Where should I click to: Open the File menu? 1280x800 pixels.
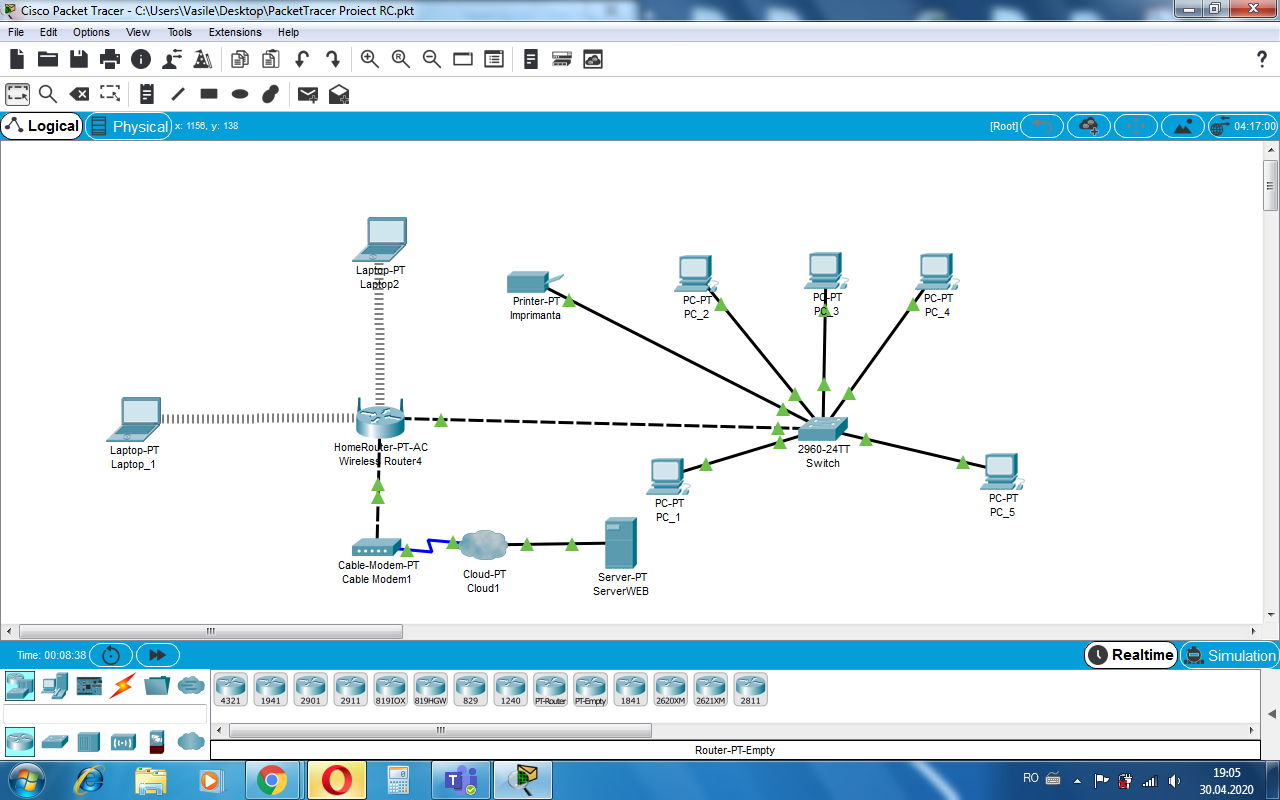16,32
